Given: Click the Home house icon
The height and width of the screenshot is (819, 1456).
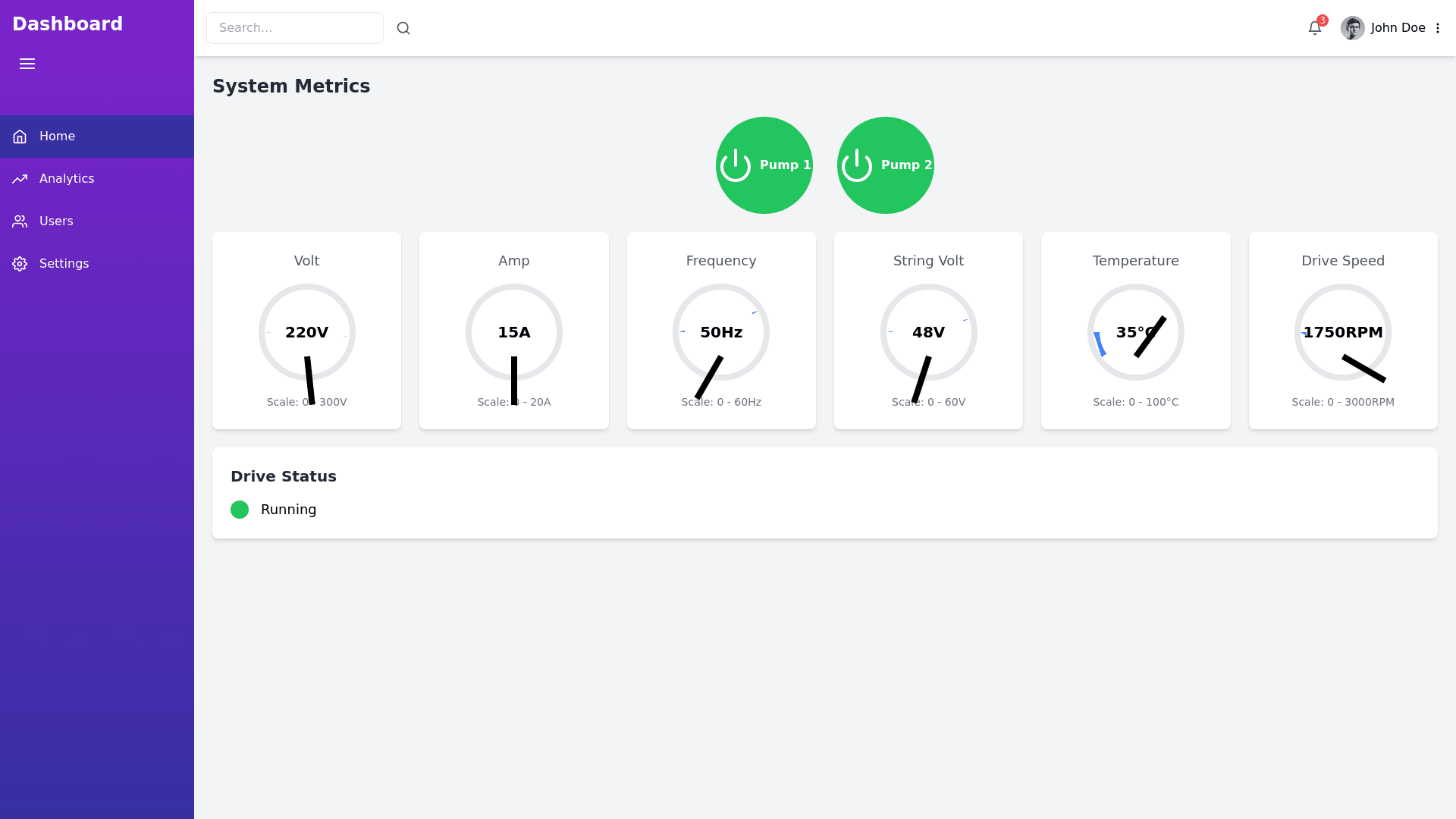Looking at the screenshot, I should point(20,136).
